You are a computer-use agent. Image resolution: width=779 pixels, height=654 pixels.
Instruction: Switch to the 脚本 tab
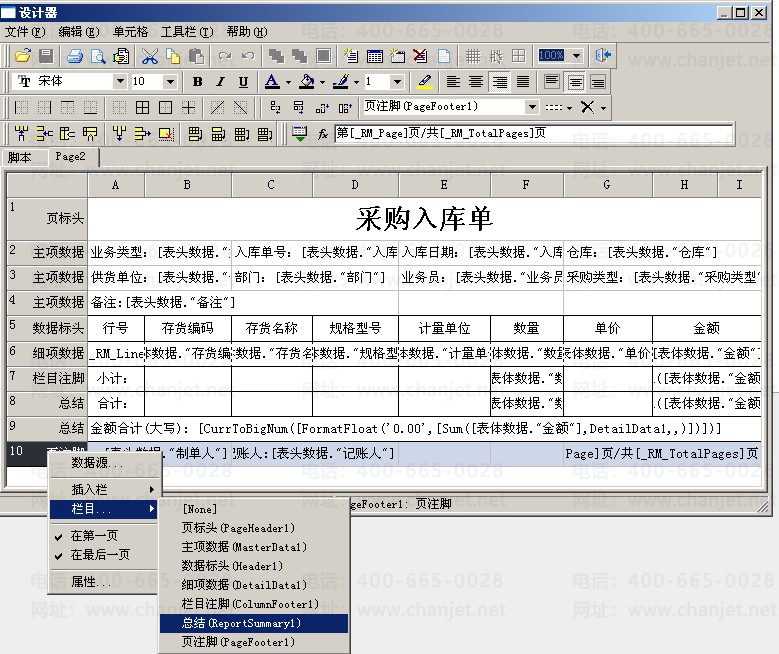20,157
